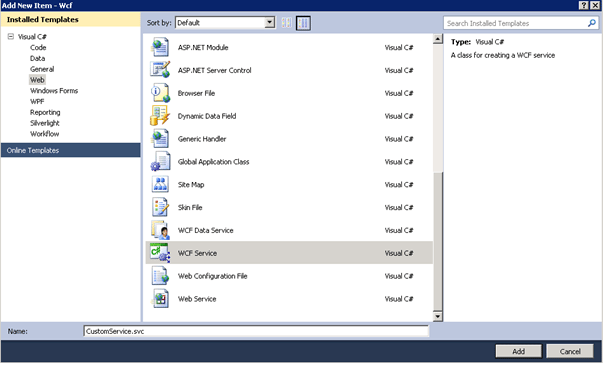Select Workflow category in tree
The height and width of the screenshot is (365, 606).
[44, 134]
